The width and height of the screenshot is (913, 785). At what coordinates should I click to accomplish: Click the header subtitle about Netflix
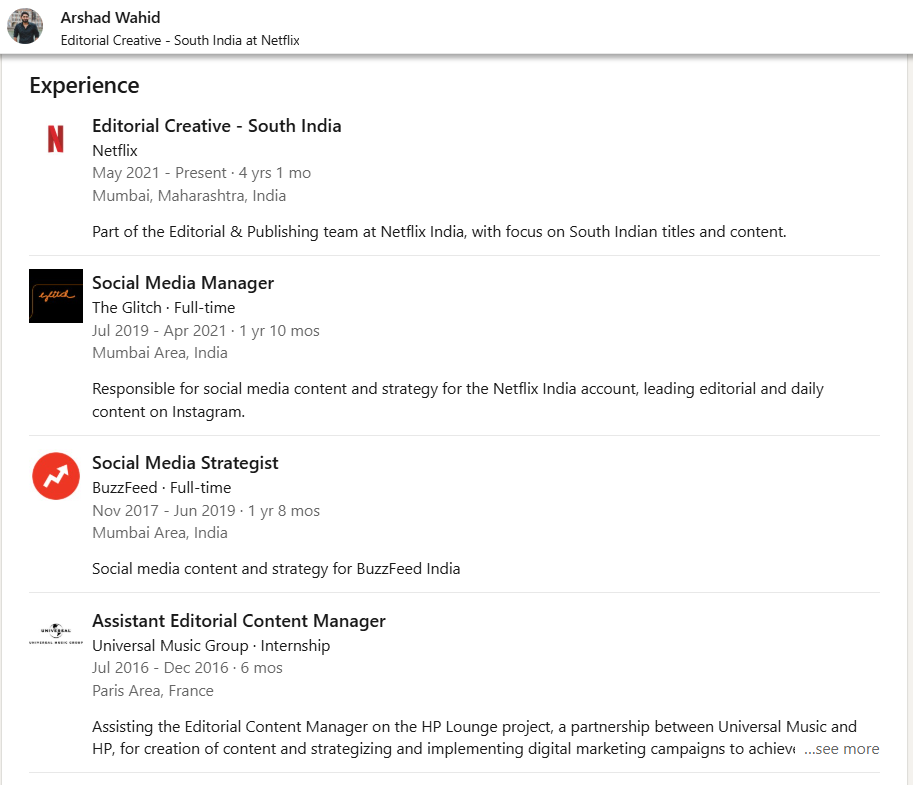(180, 40)
